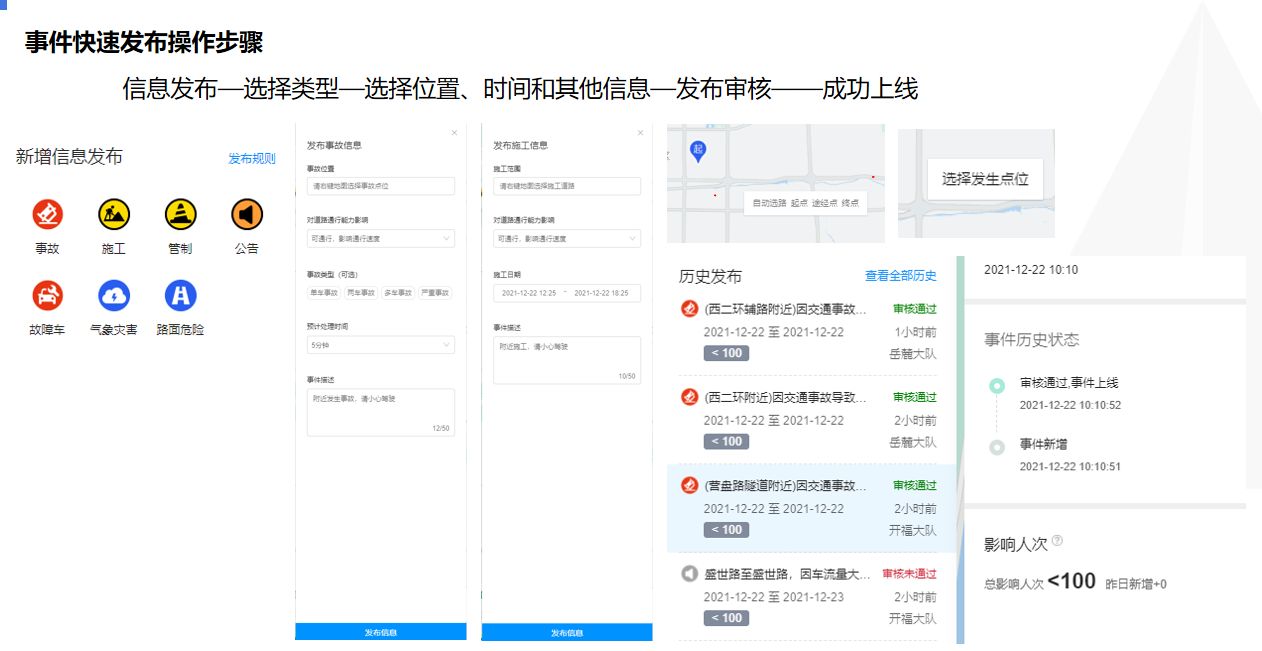Open road impact dropdown in construction form
Screen dimensions: 1262x651
(566, 239)
